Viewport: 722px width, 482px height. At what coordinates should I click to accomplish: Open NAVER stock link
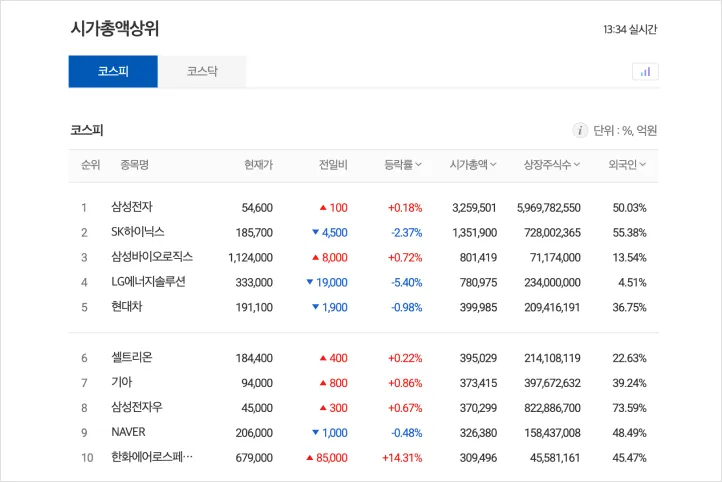coord(128,432)
